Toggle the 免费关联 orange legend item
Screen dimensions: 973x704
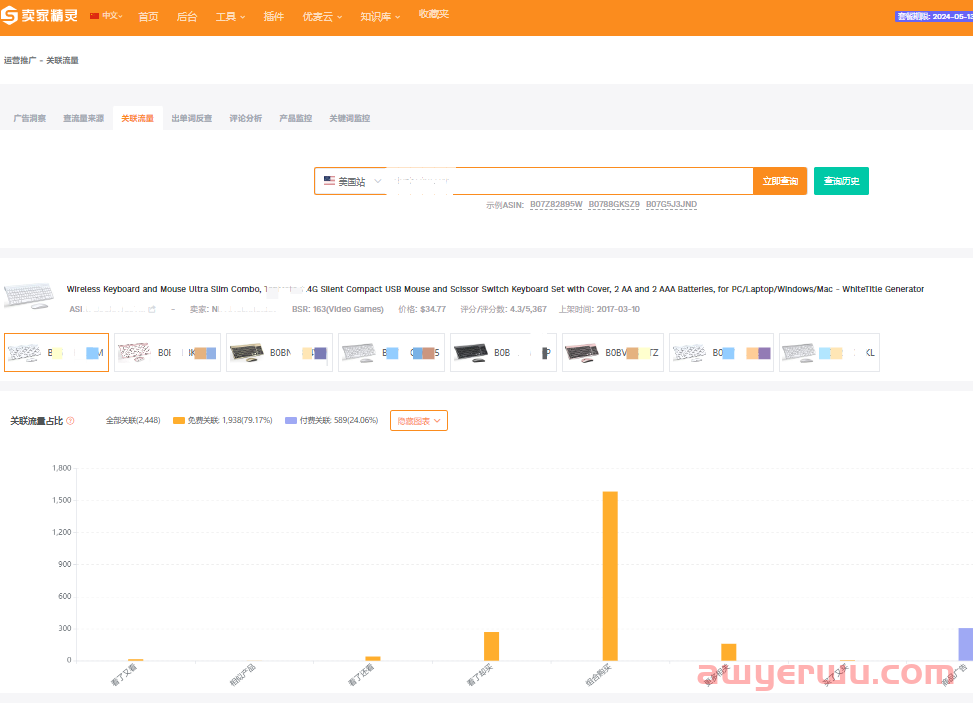tap(222, 421)
